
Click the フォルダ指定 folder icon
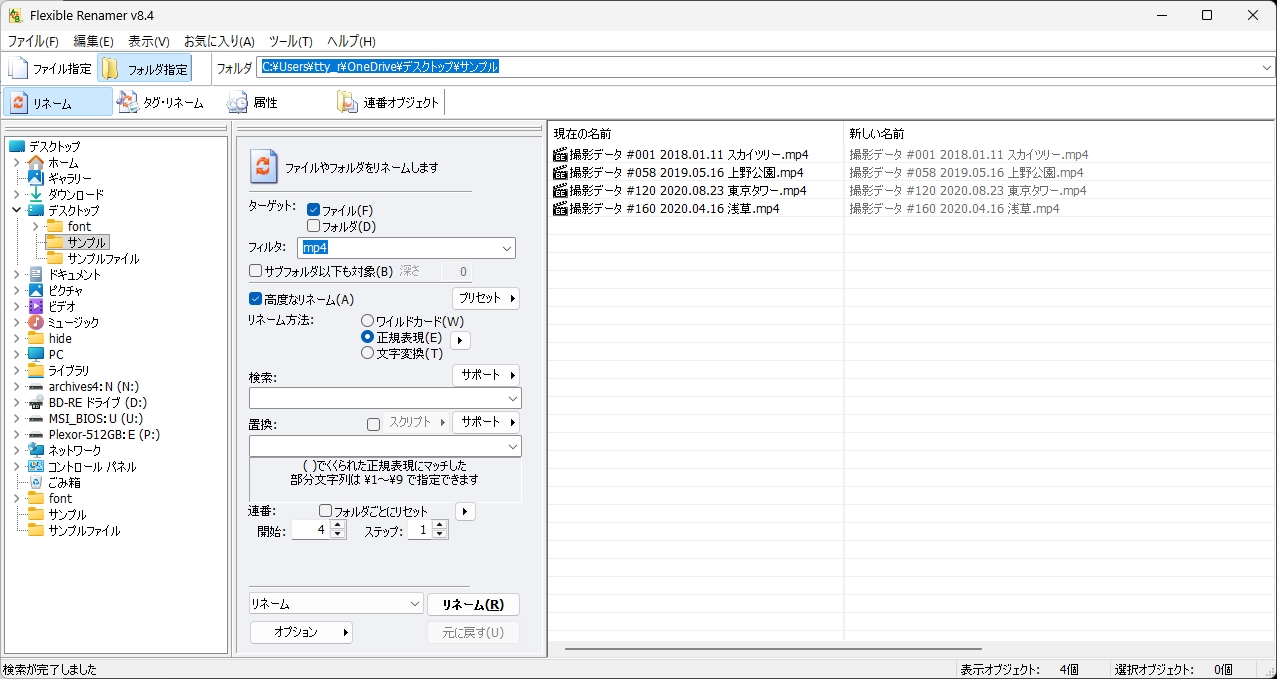111,69
